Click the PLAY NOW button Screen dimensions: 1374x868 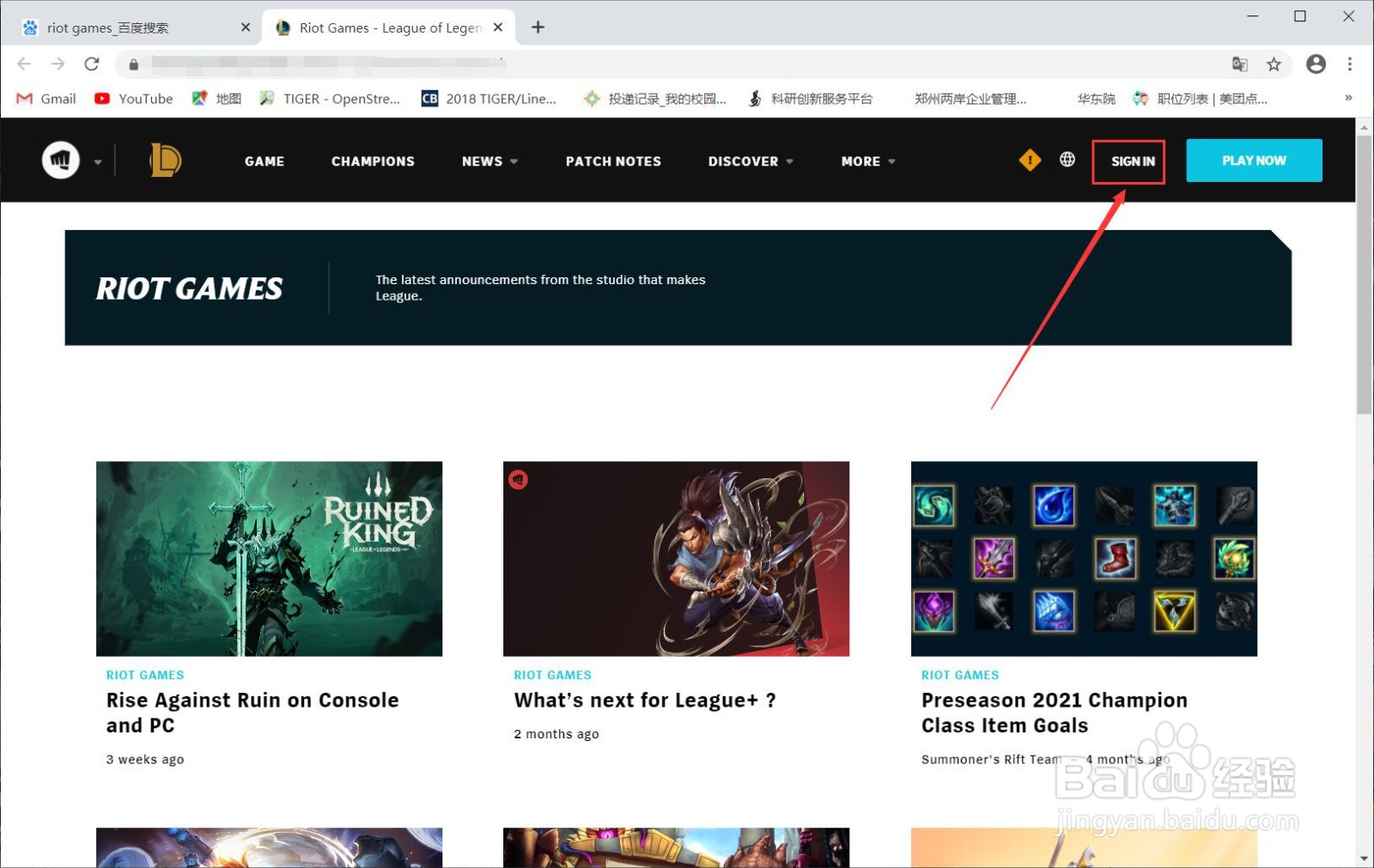(1254, 161)
